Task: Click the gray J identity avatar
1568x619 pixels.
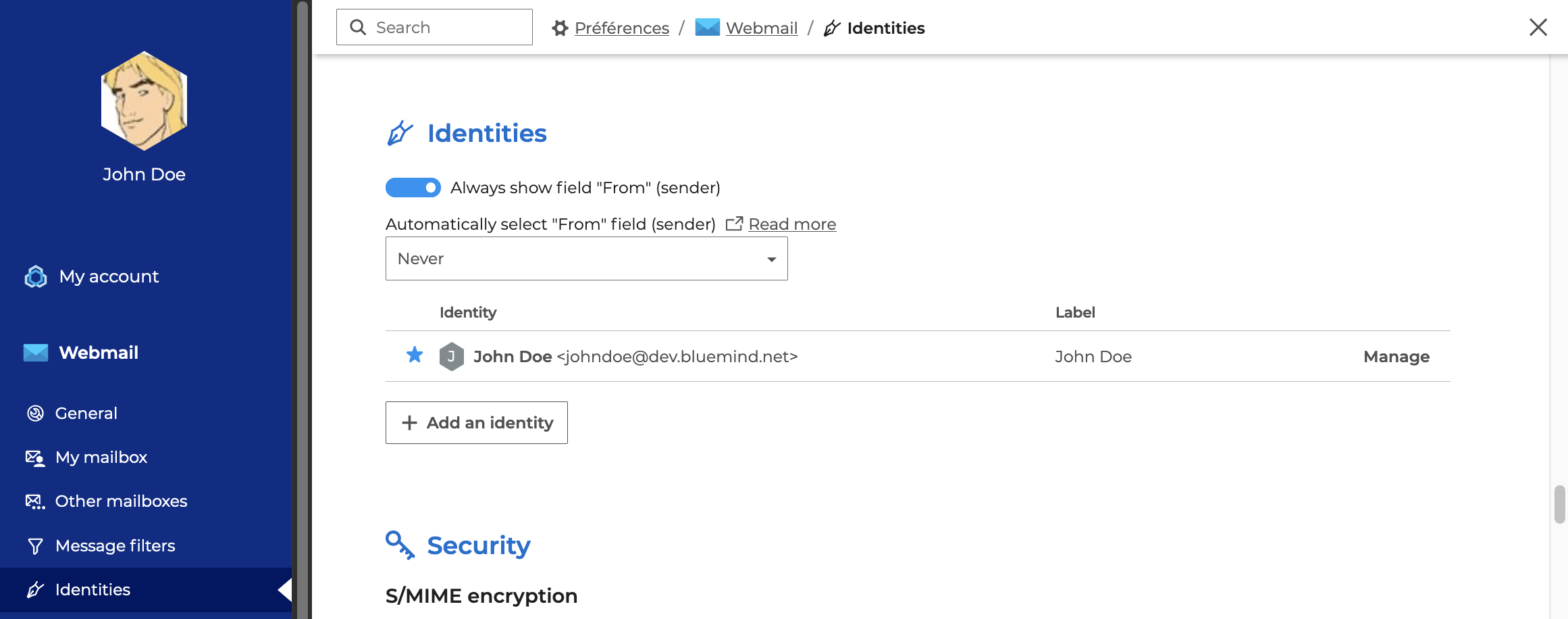Action: point(451,357)
